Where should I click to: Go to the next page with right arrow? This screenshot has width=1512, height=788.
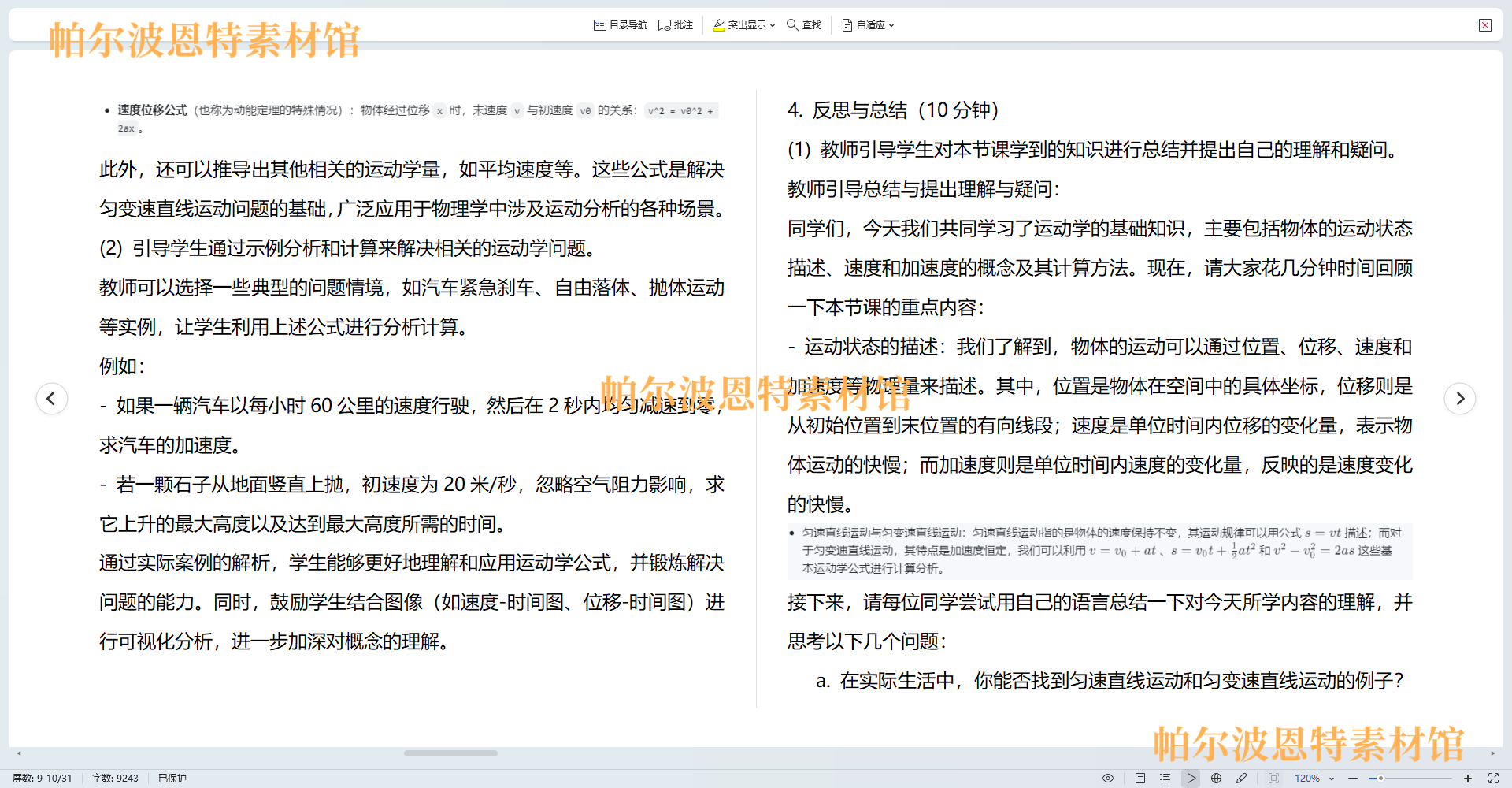(1460, 398)
